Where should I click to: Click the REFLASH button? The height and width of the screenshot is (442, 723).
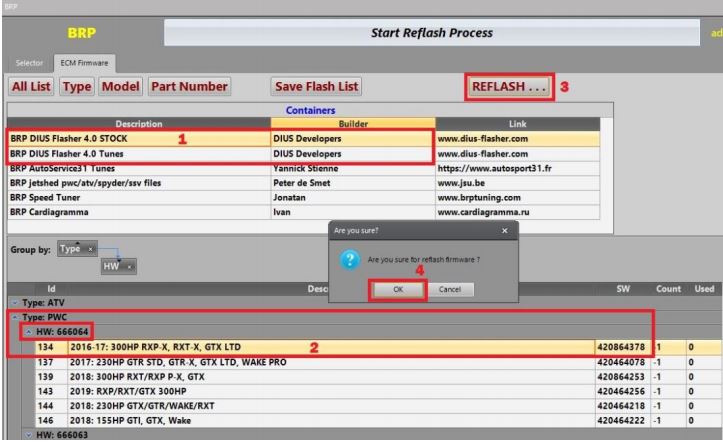click(507, 87)
